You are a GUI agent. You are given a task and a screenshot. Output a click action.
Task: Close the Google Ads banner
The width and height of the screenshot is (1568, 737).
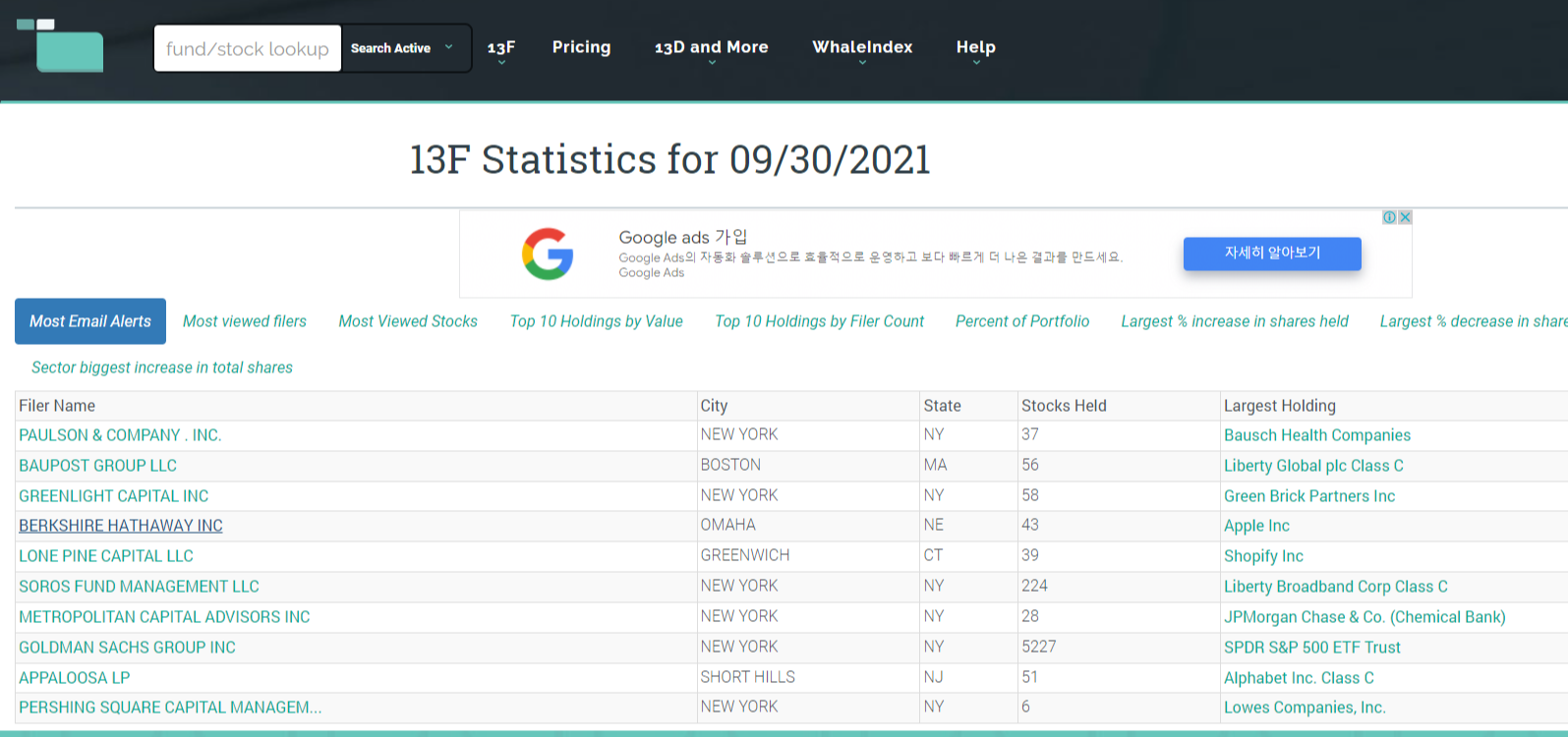(x=1405, y=217)
